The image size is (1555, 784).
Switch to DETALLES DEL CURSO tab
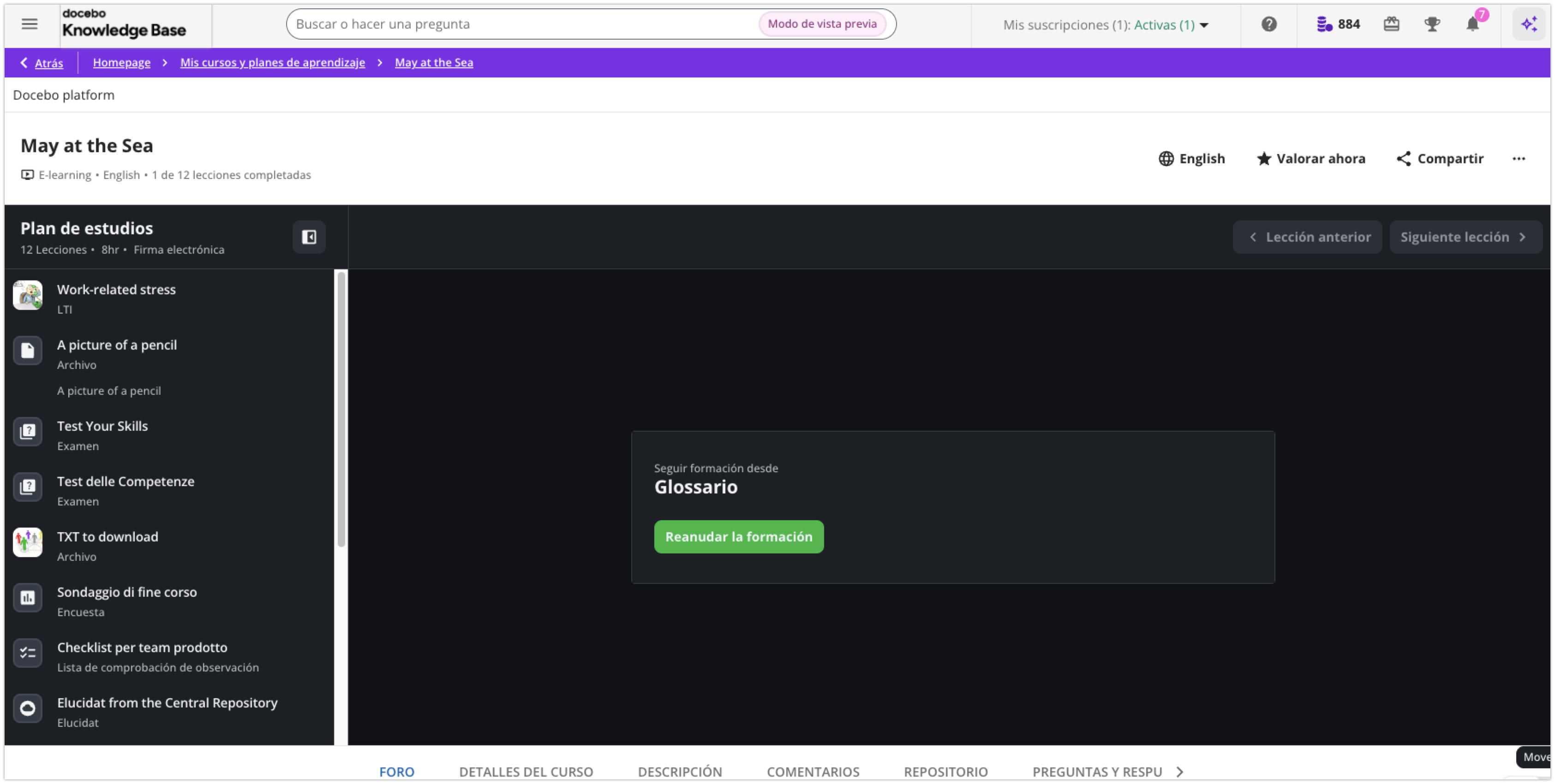526,772
